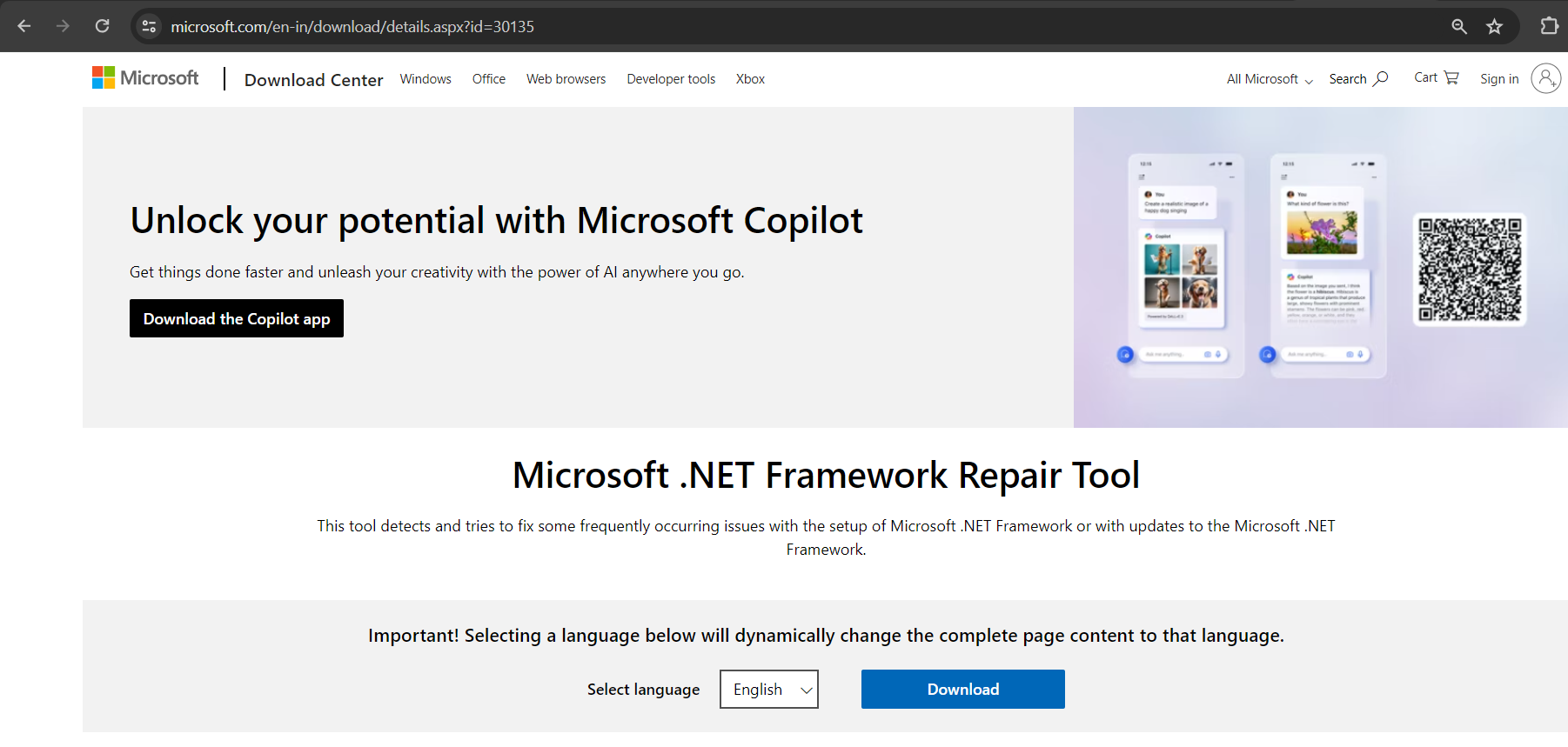Click the Microsoft logo
The height and width of the screenshot is (747, 1568).
(145, 77)
